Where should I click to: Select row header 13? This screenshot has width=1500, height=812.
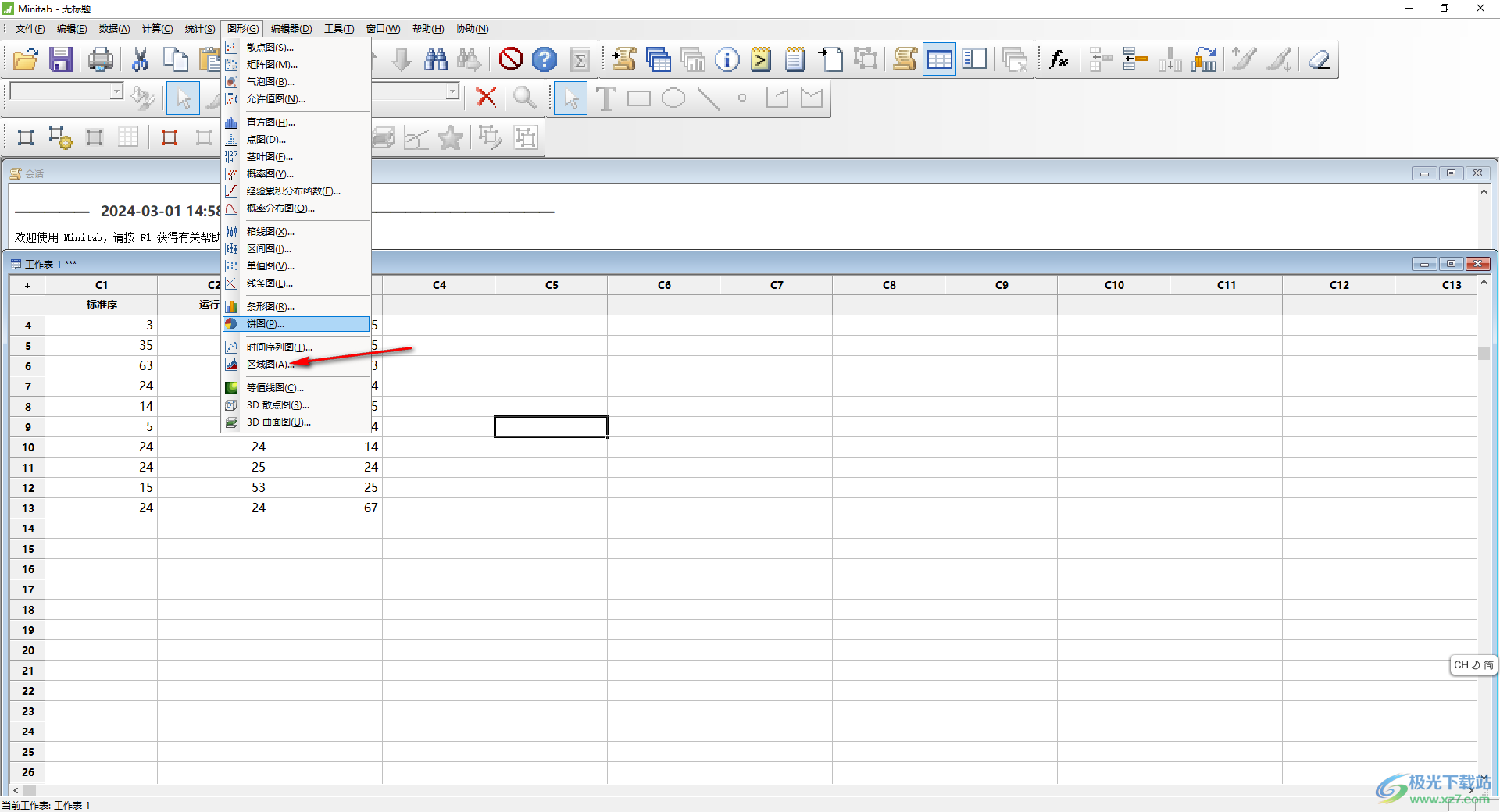[28, 508]
